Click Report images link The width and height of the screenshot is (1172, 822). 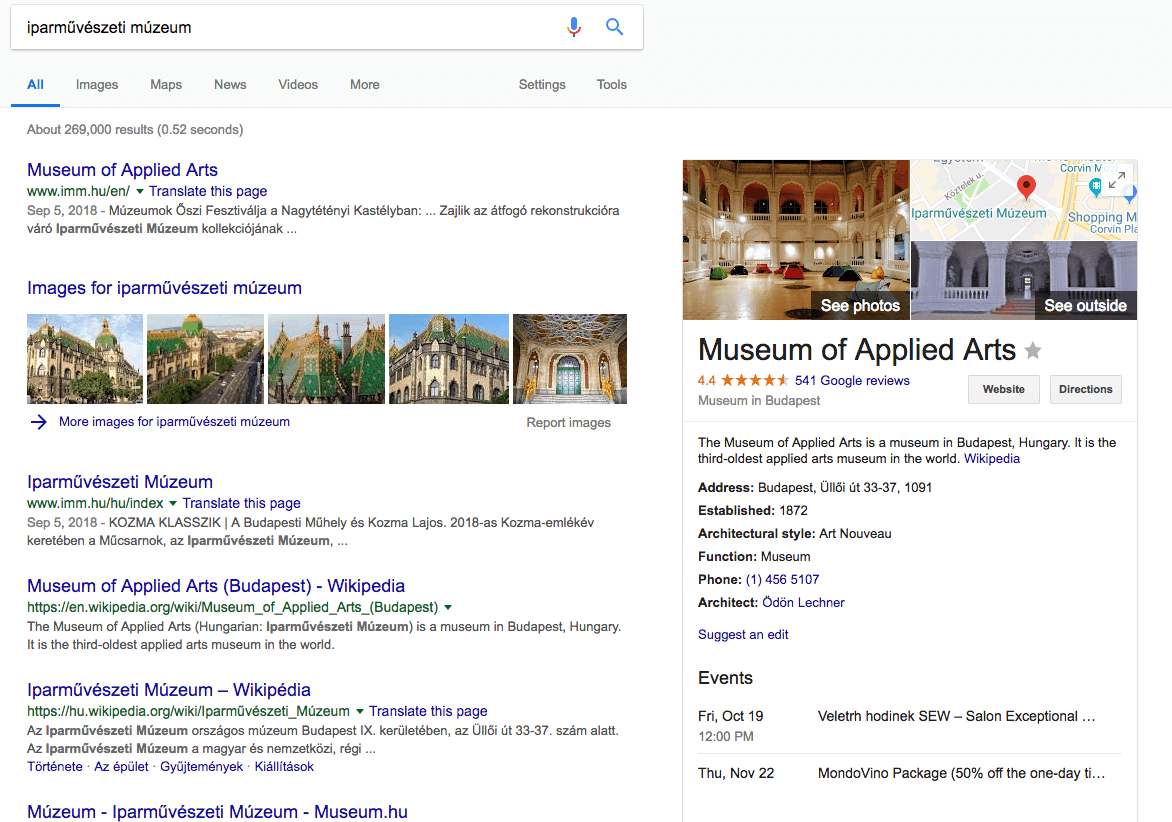click(569, 423)
